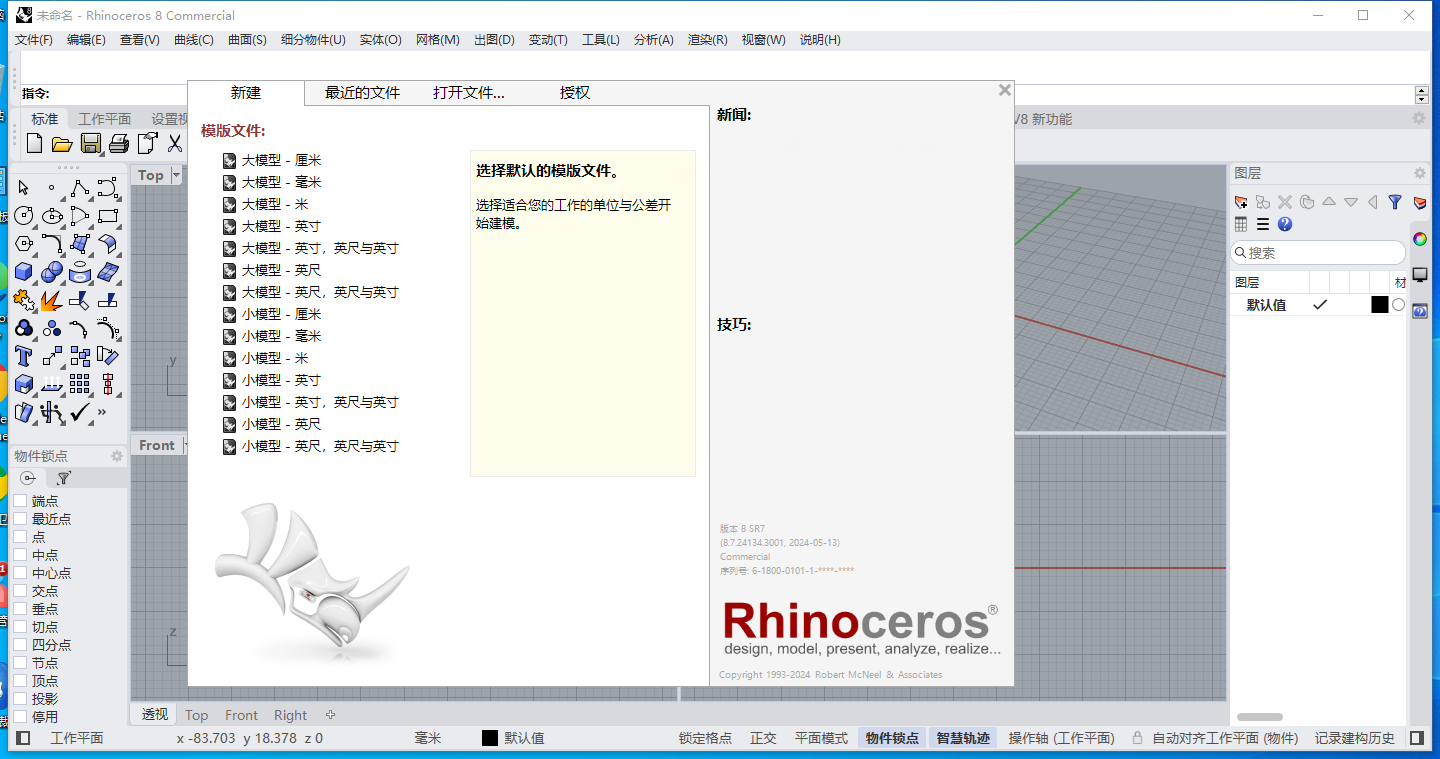
Task: Select the rectangular Array grid tool
Action: click(80, 384)
